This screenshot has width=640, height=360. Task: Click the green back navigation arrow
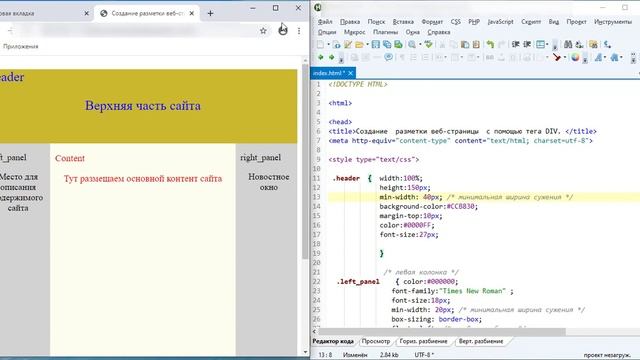(320, 57)
